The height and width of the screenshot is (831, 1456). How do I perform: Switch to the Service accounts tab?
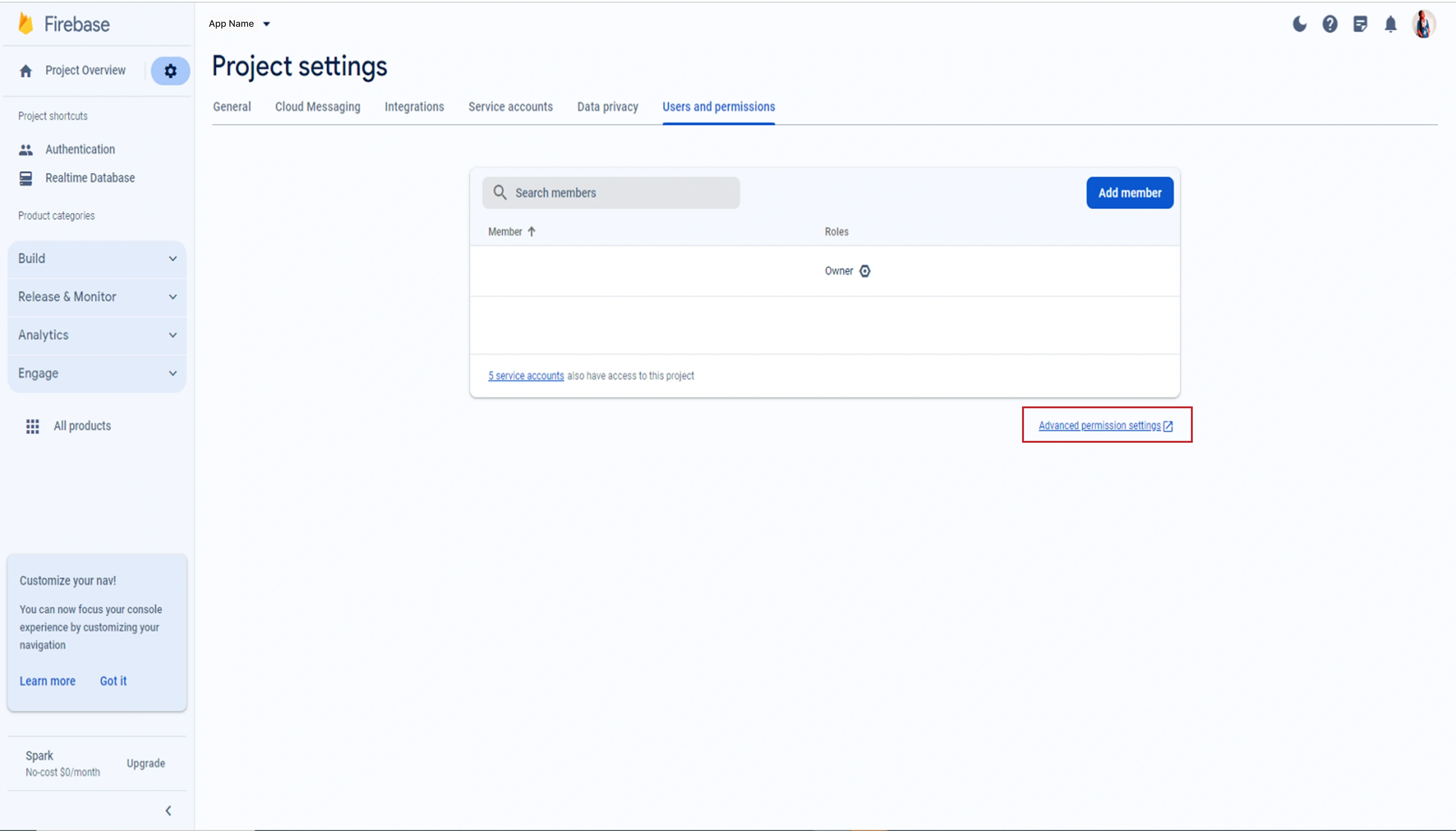point(510,107)
